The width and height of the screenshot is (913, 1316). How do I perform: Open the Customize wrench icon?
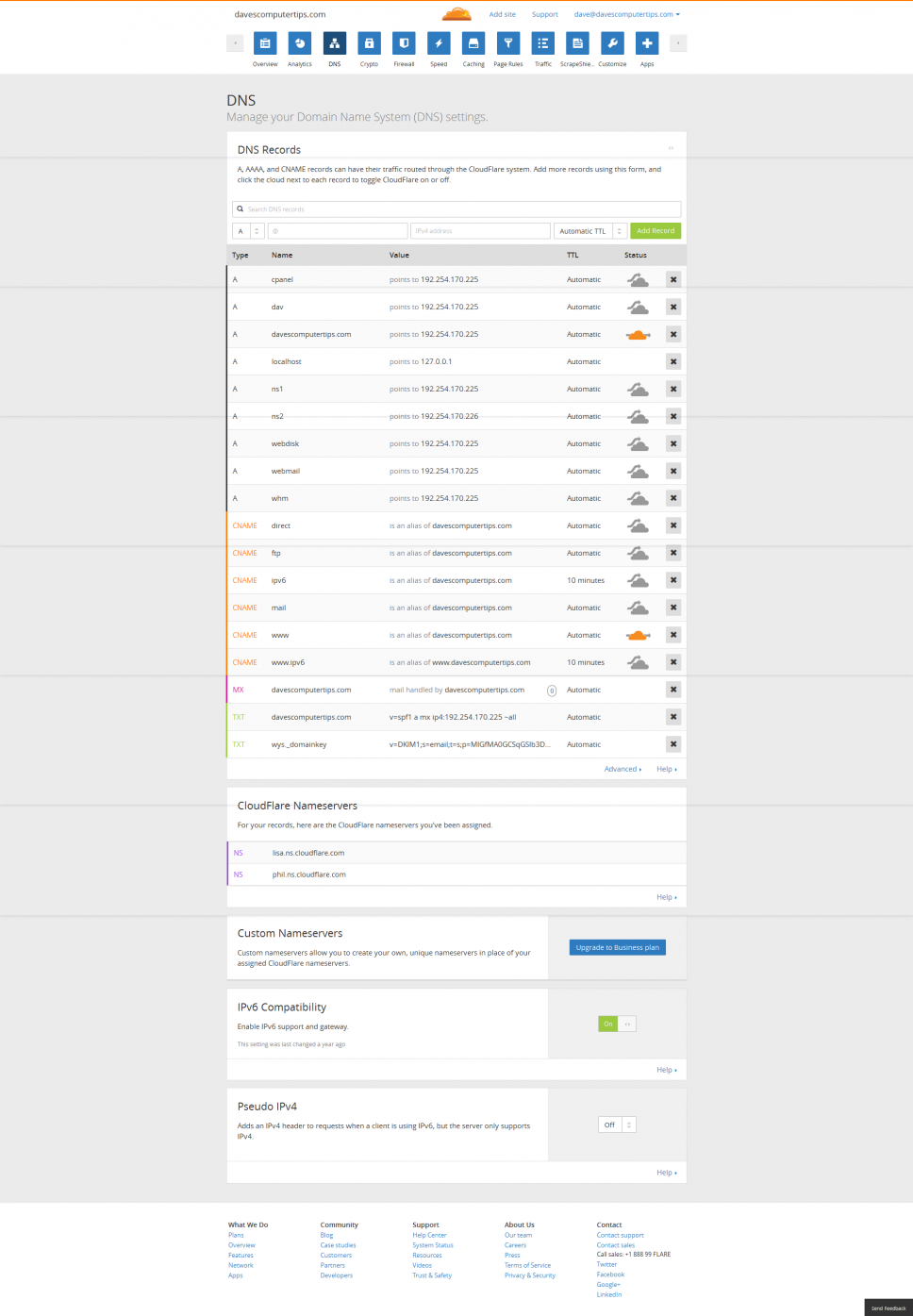point(612,43)
